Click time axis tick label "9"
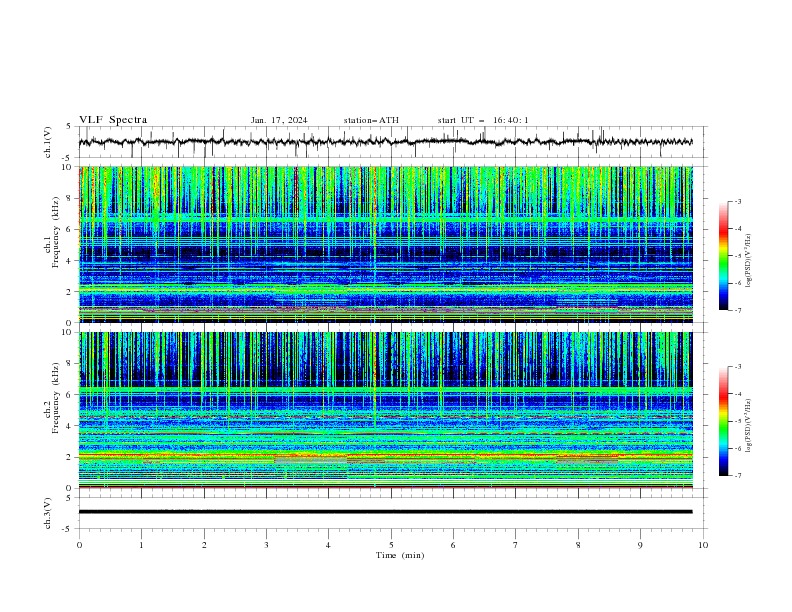This screenshot has height=612, width=792. (640, 545)
